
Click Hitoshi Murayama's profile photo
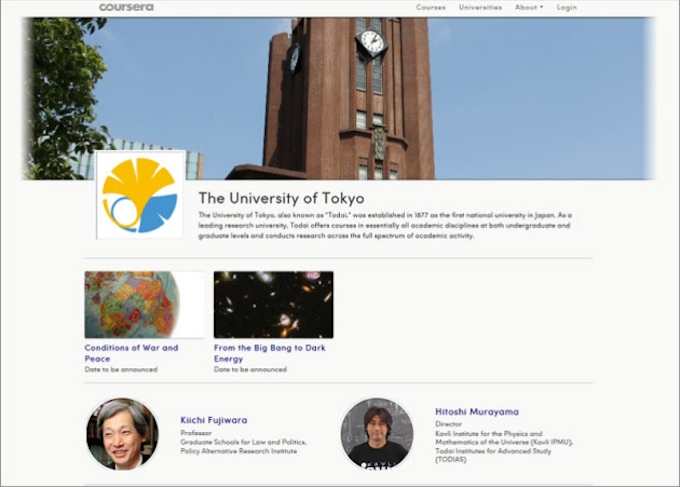click(377, 434)
